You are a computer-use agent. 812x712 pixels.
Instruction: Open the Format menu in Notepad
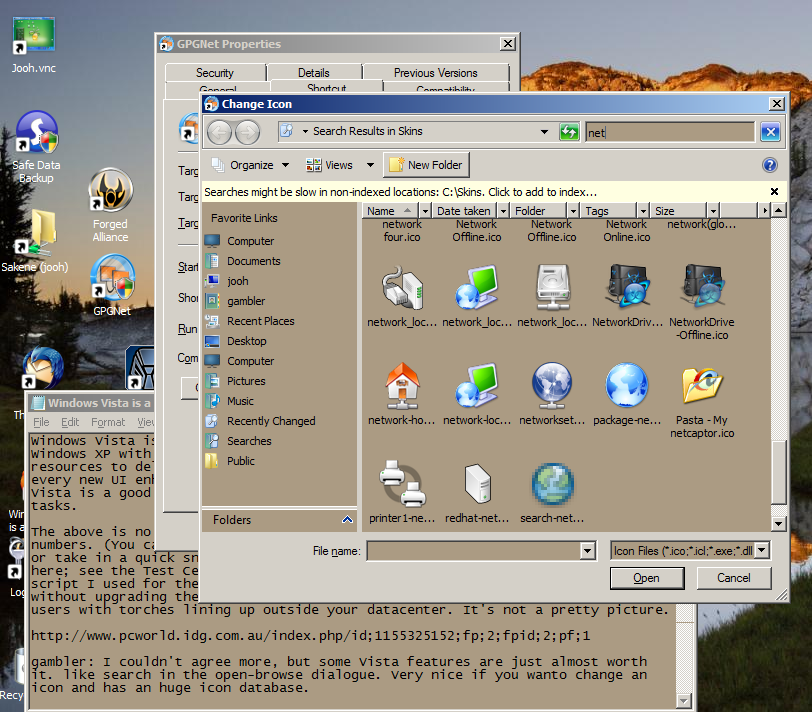[108, 422]
